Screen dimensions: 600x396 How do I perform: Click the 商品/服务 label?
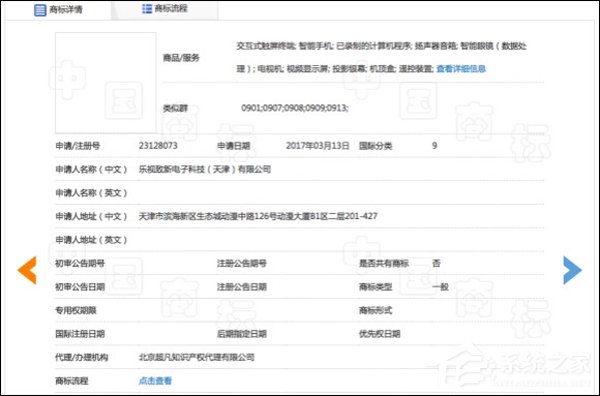181,58
